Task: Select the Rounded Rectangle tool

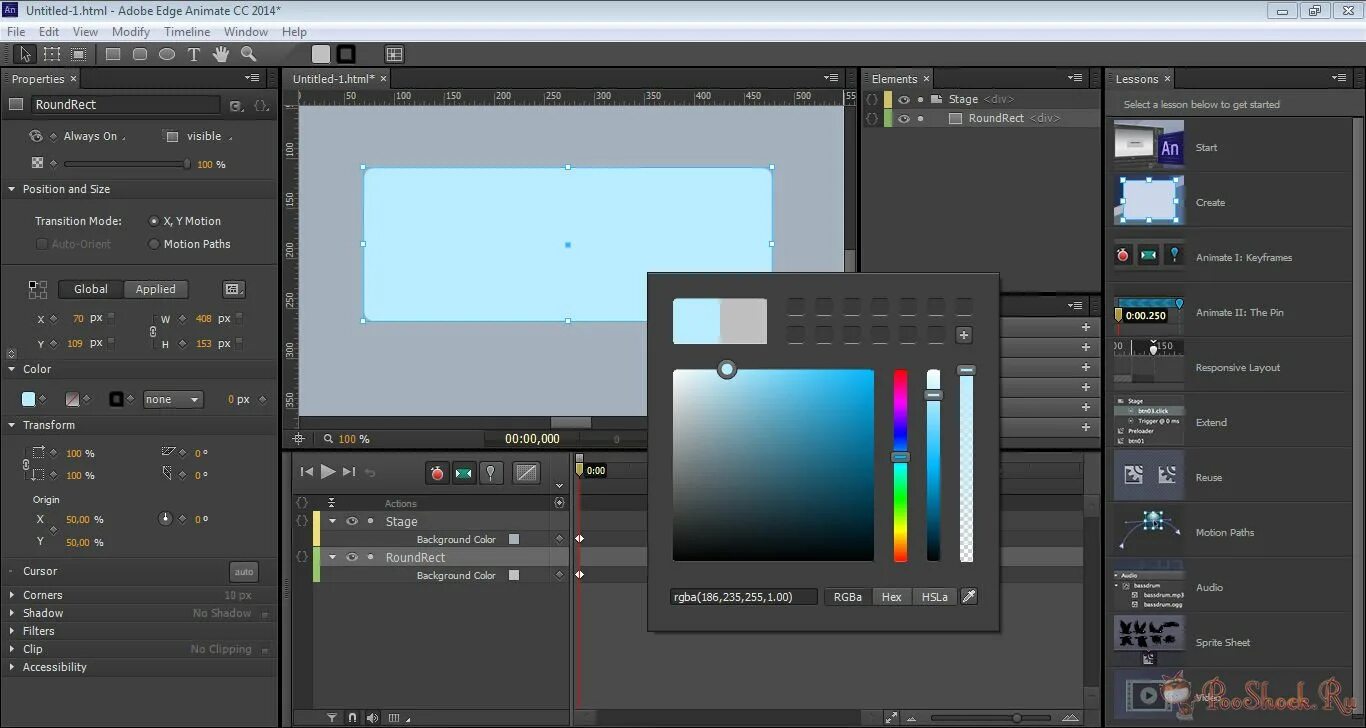Action: [x=140, y=54]
